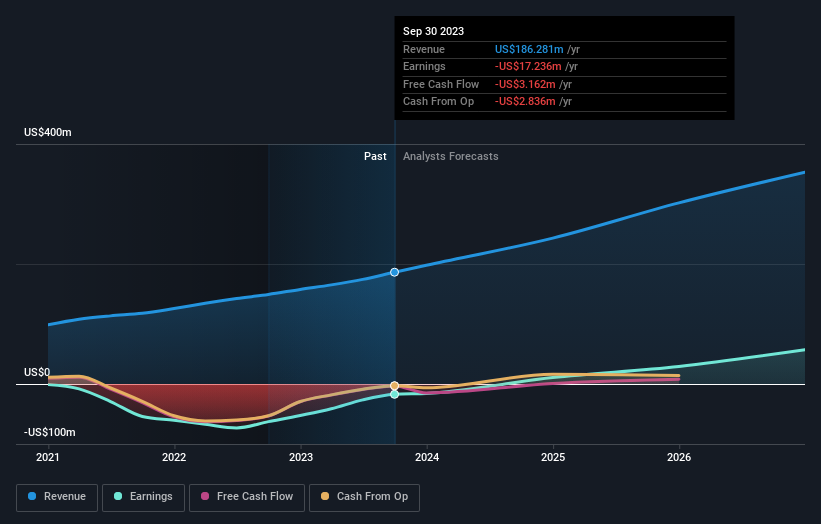Click the 2021 x-axis label
This screenshot has width=821, height=524.
(x=48, y=457)
